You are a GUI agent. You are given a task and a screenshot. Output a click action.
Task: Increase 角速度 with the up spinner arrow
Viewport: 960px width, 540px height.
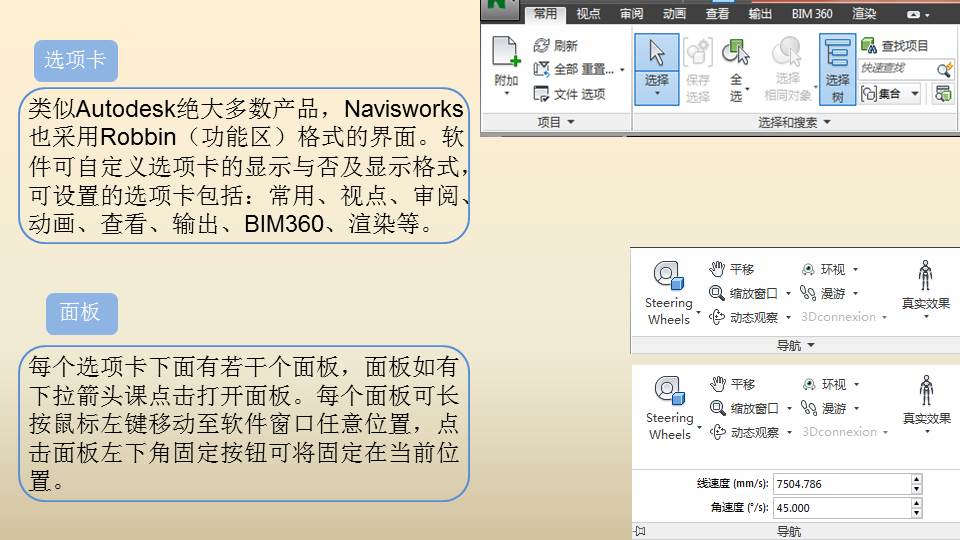click(917, 503)
